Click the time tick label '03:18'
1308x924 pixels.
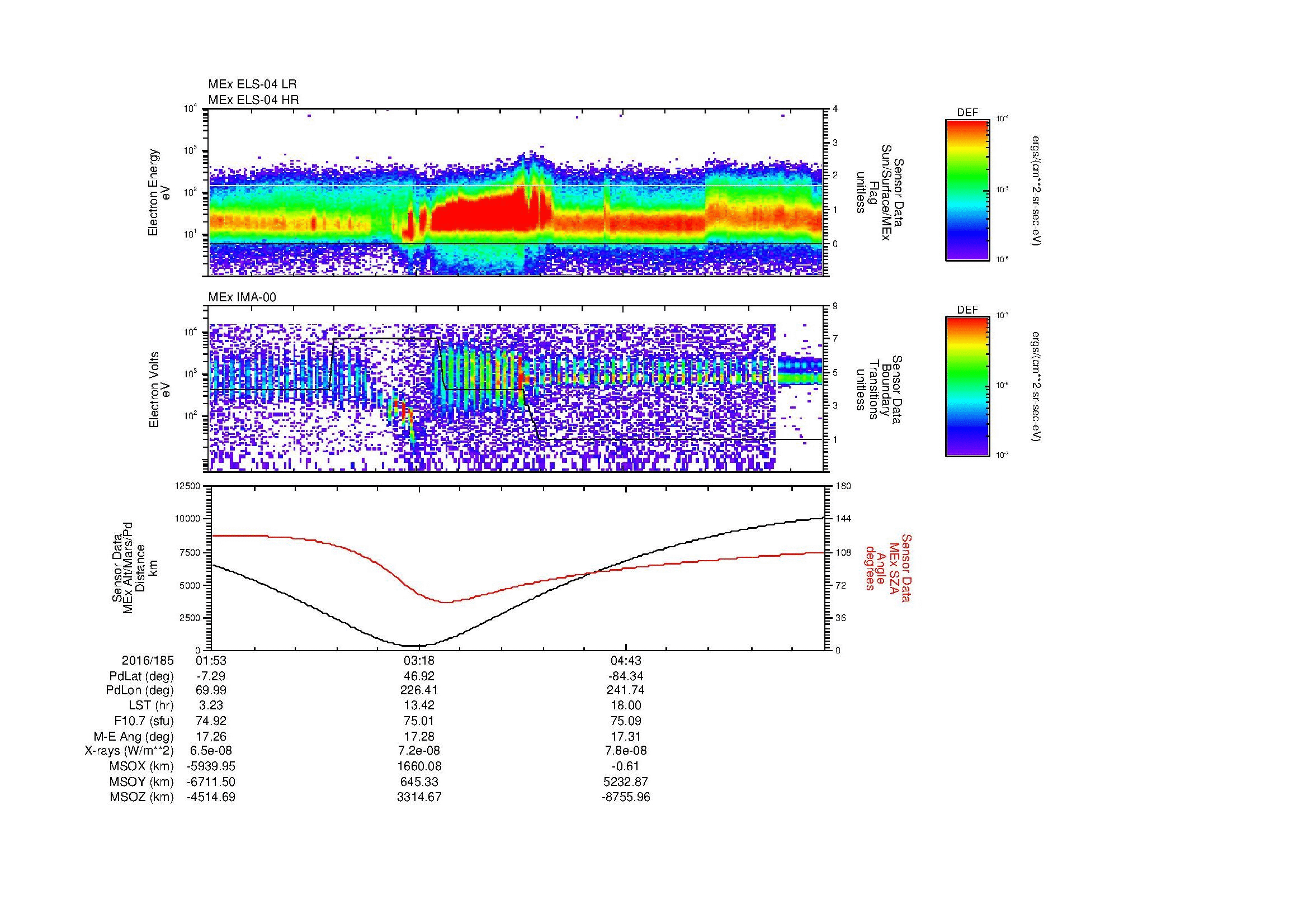click(x=419, y=661)
